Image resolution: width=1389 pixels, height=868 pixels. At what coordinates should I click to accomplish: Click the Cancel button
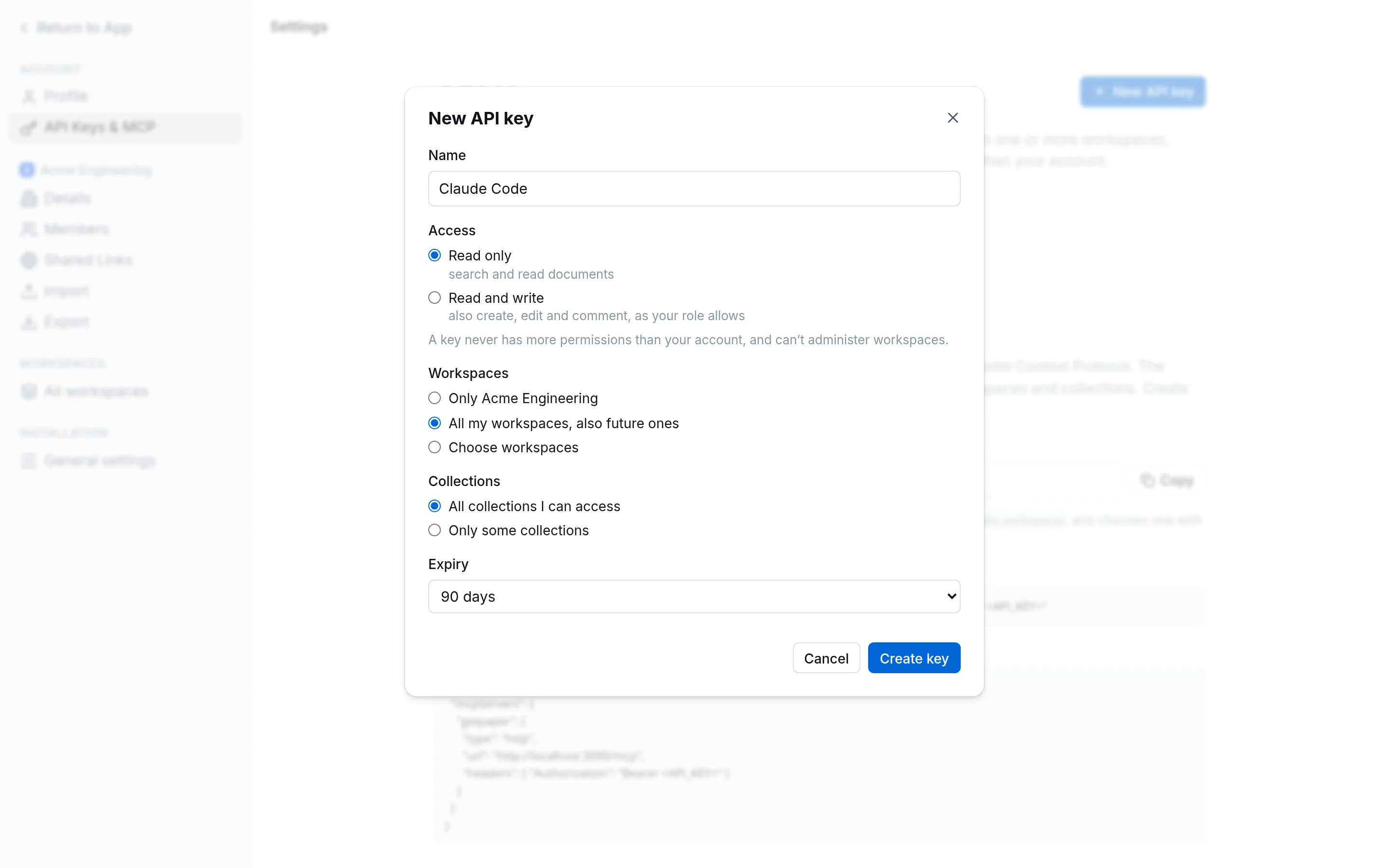point(826,658)
